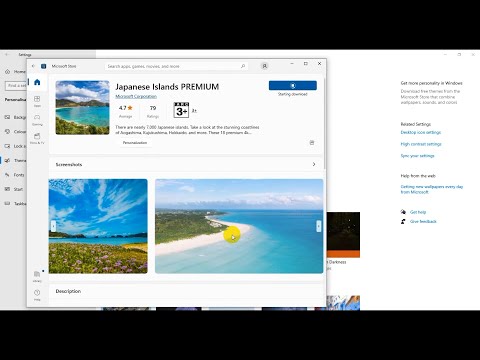Click the Personalization category tag

[x=135, y=143]
